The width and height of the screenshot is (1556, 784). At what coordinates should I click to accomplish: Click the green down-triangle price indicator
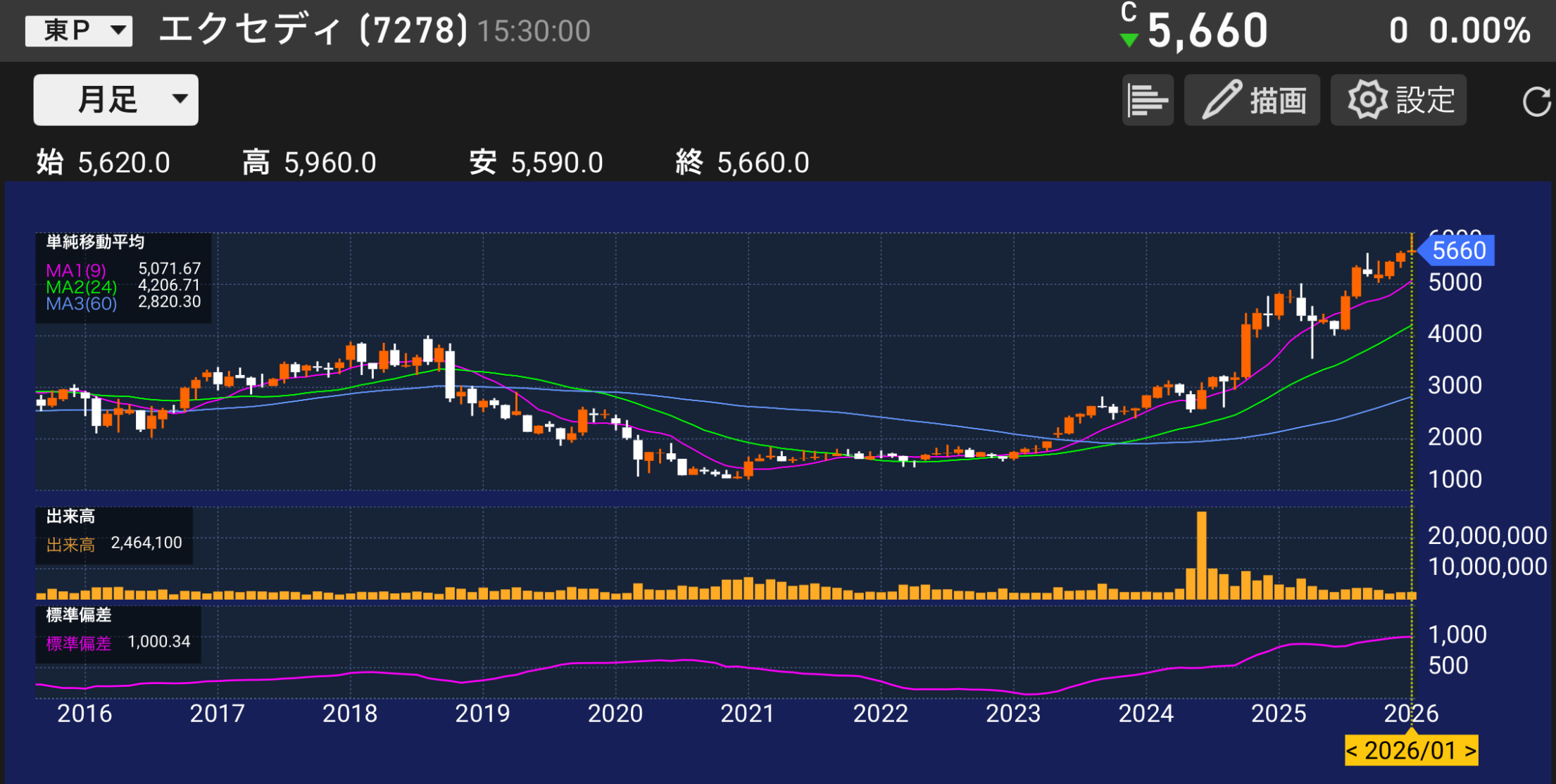point(1129,41)
